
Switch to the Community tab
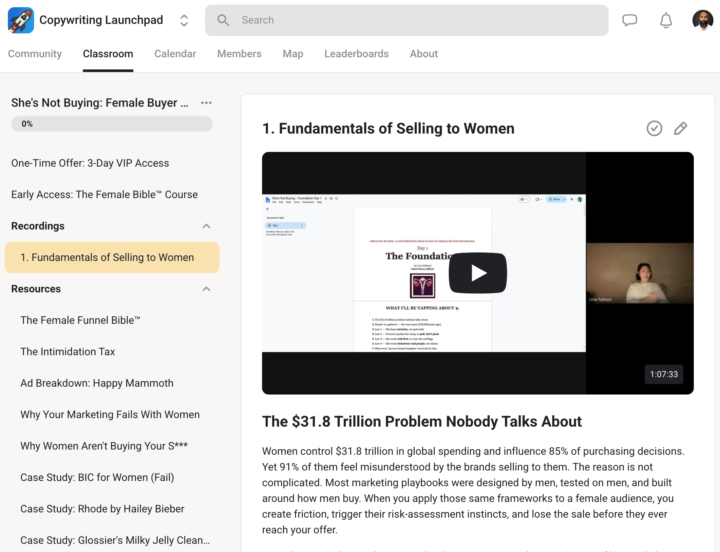click(x=35, y=54)
